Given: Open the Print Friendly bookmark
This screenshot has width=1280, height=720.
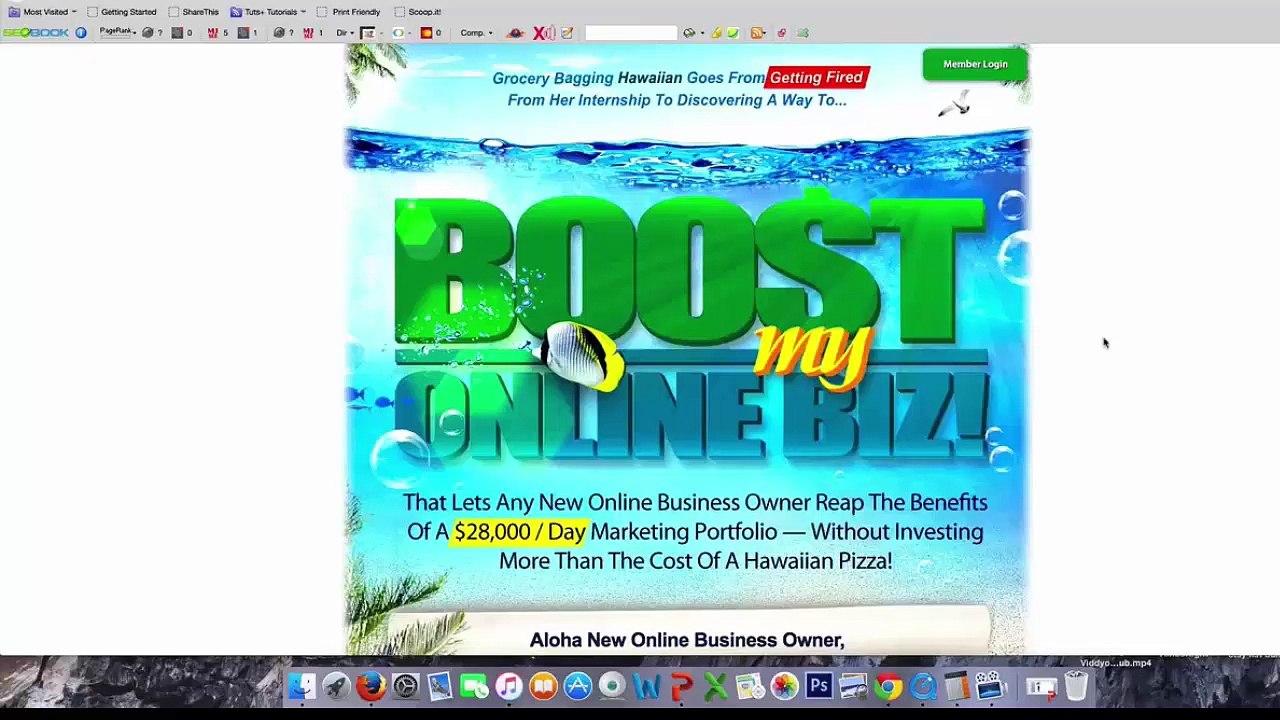Looking at the screenshot, I should [349, 12].
